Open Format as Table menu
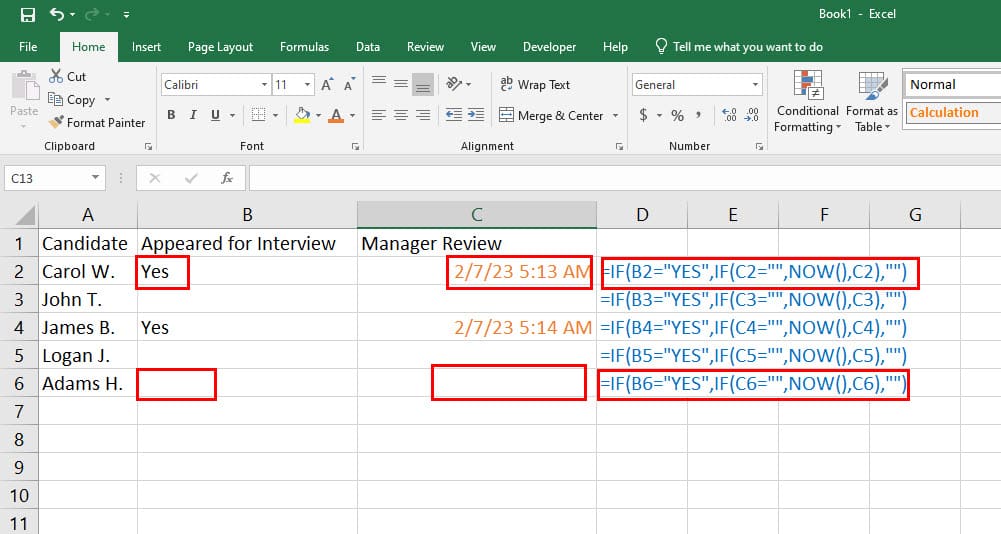Screen dimensions: 1001x534 click(871, 102)
